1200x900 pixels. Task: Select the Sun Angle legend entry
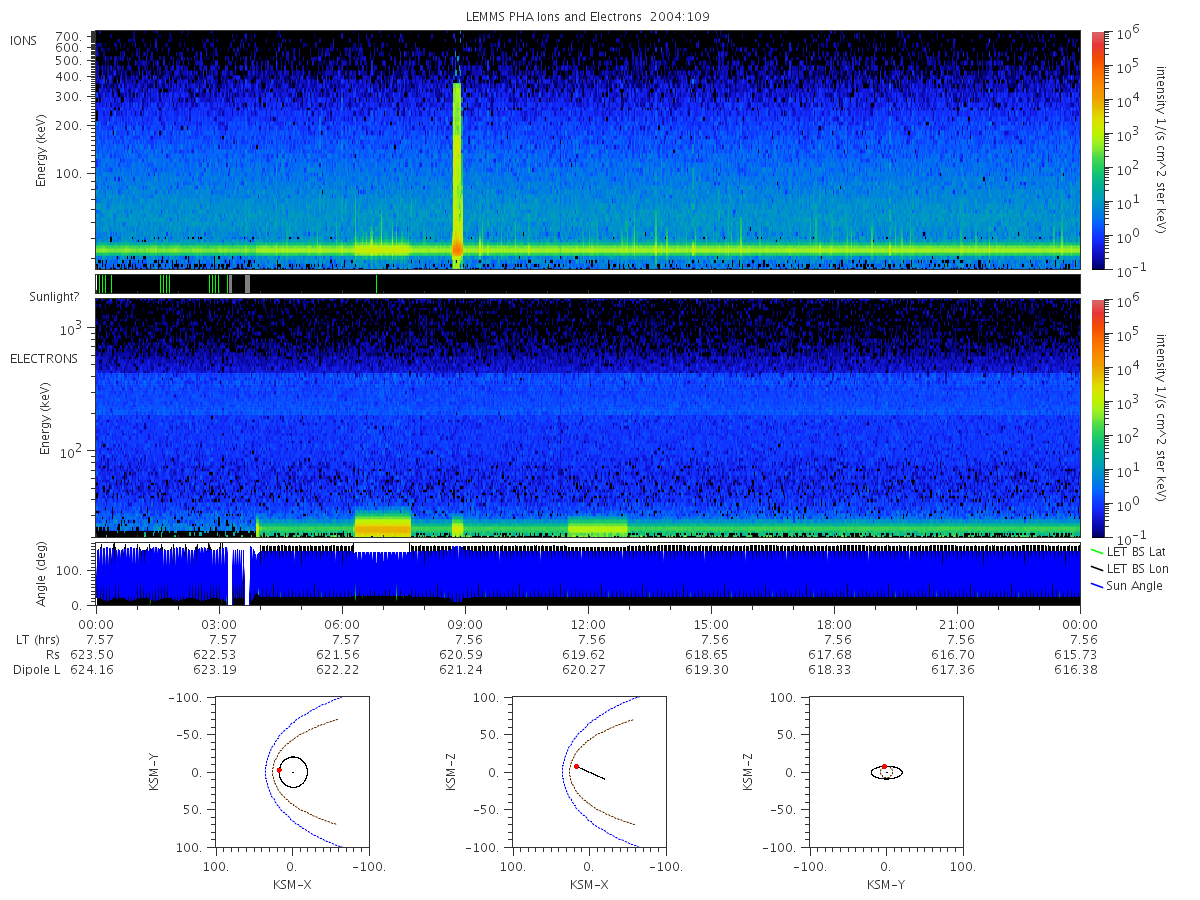click(x=1125, y=585)
